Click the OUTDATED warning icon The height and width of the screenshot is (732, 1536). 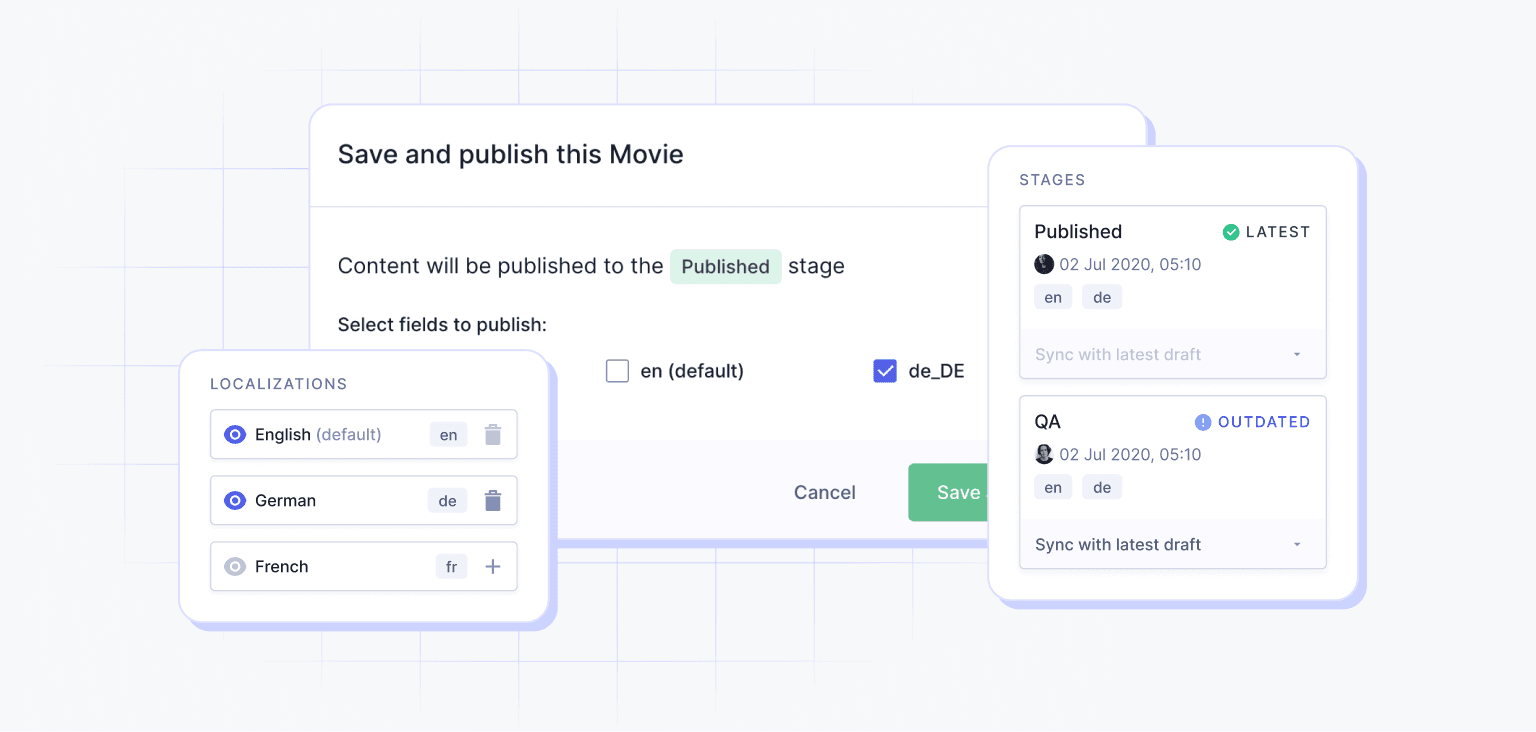(x=1203, y=422)
